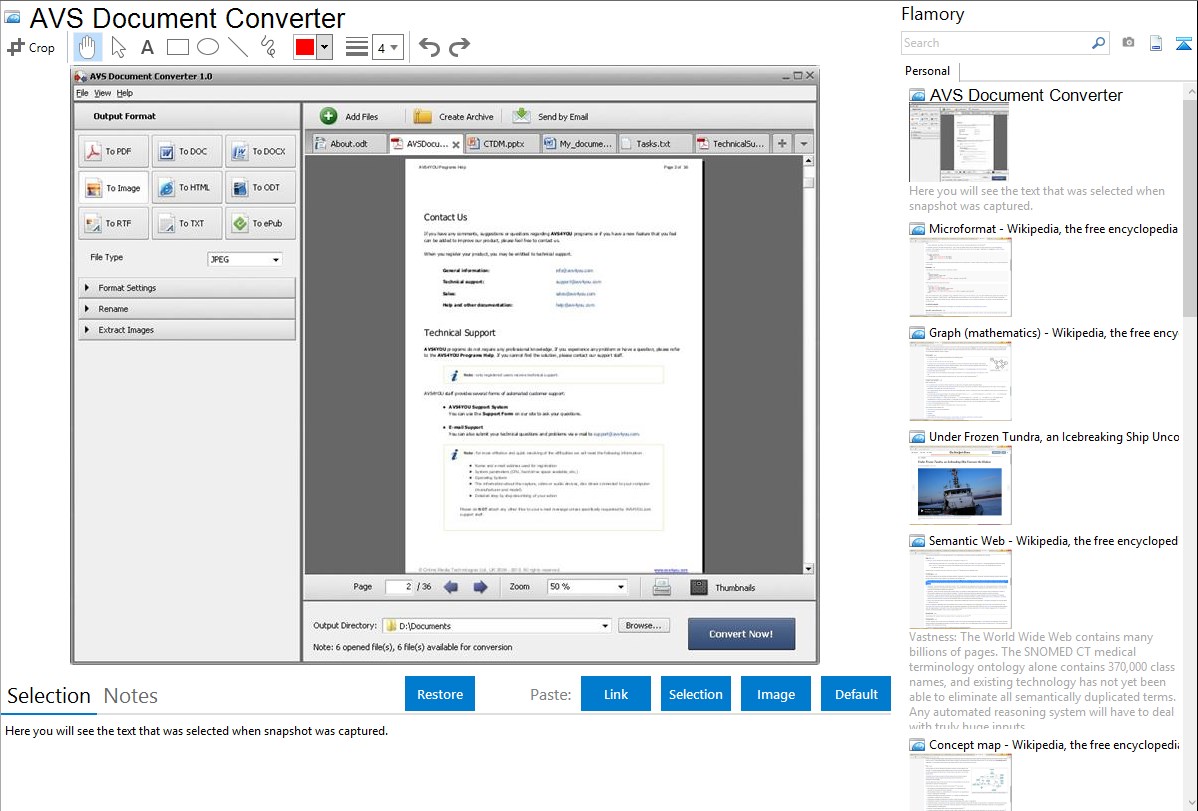Switch to the Tasks.txt document tab
1198x811 pixels.
[x=654, y=144]
